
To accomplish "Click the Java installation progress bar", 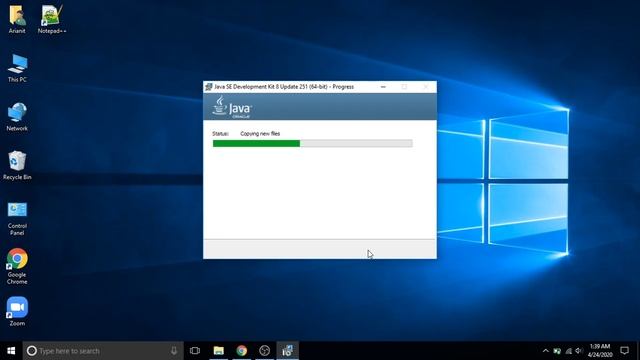I will coord(313,143).
